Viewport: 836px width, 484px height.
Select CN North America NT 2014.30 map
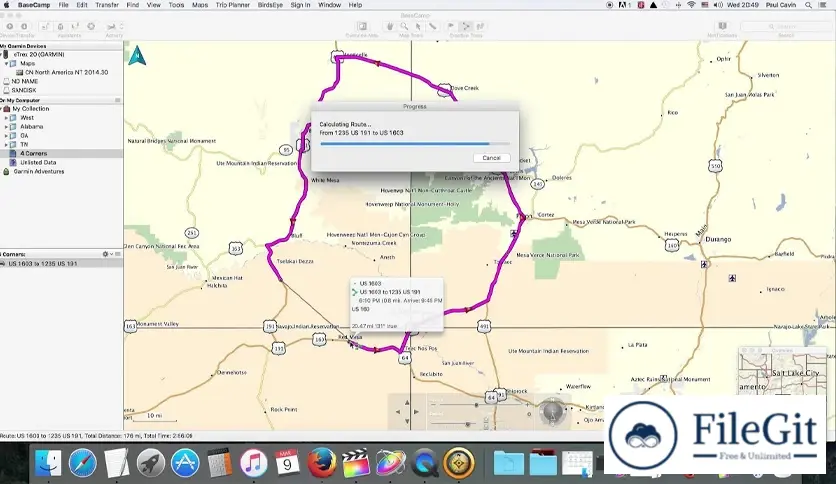point(66,72)
